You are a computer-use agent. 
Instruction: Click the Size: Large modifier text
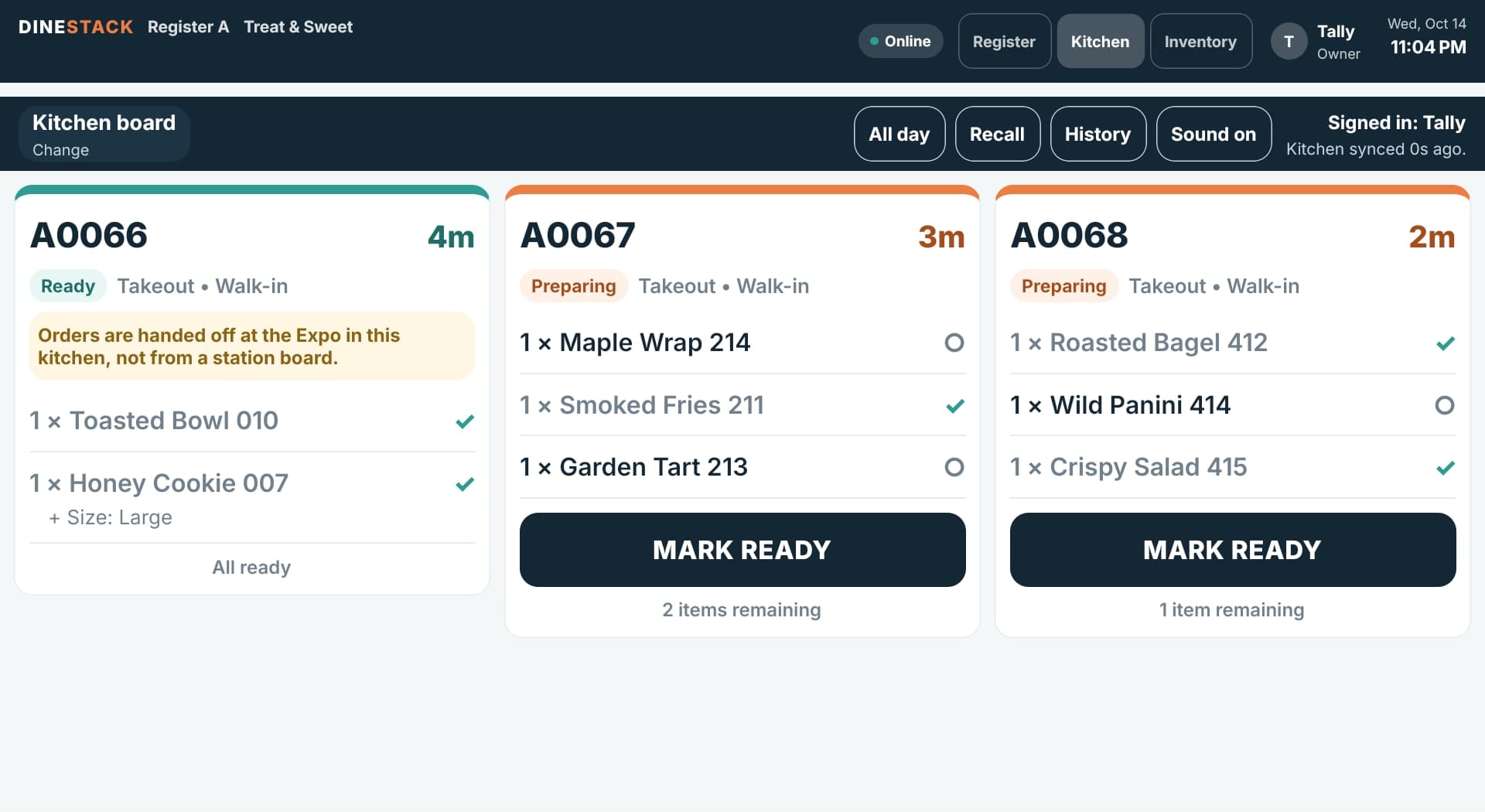[x=111, y=518]
